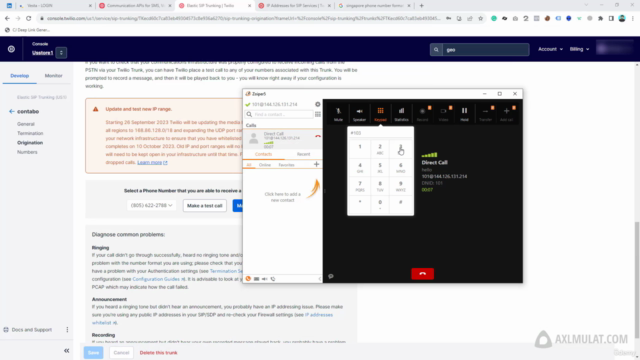
Task: Open voicemail envelope icon in Zoiper status bar
Action: [256, 279]
